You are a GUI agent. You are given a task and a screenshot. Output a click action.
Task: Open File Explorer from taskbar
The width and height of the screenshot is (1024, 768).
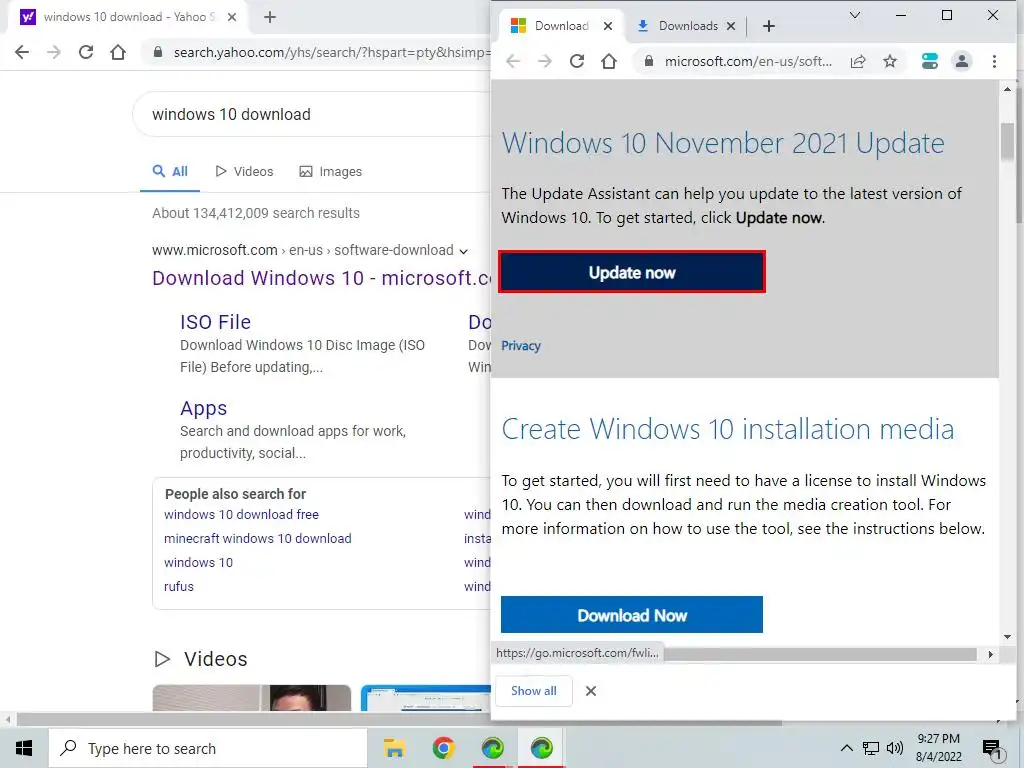(394, 748)
